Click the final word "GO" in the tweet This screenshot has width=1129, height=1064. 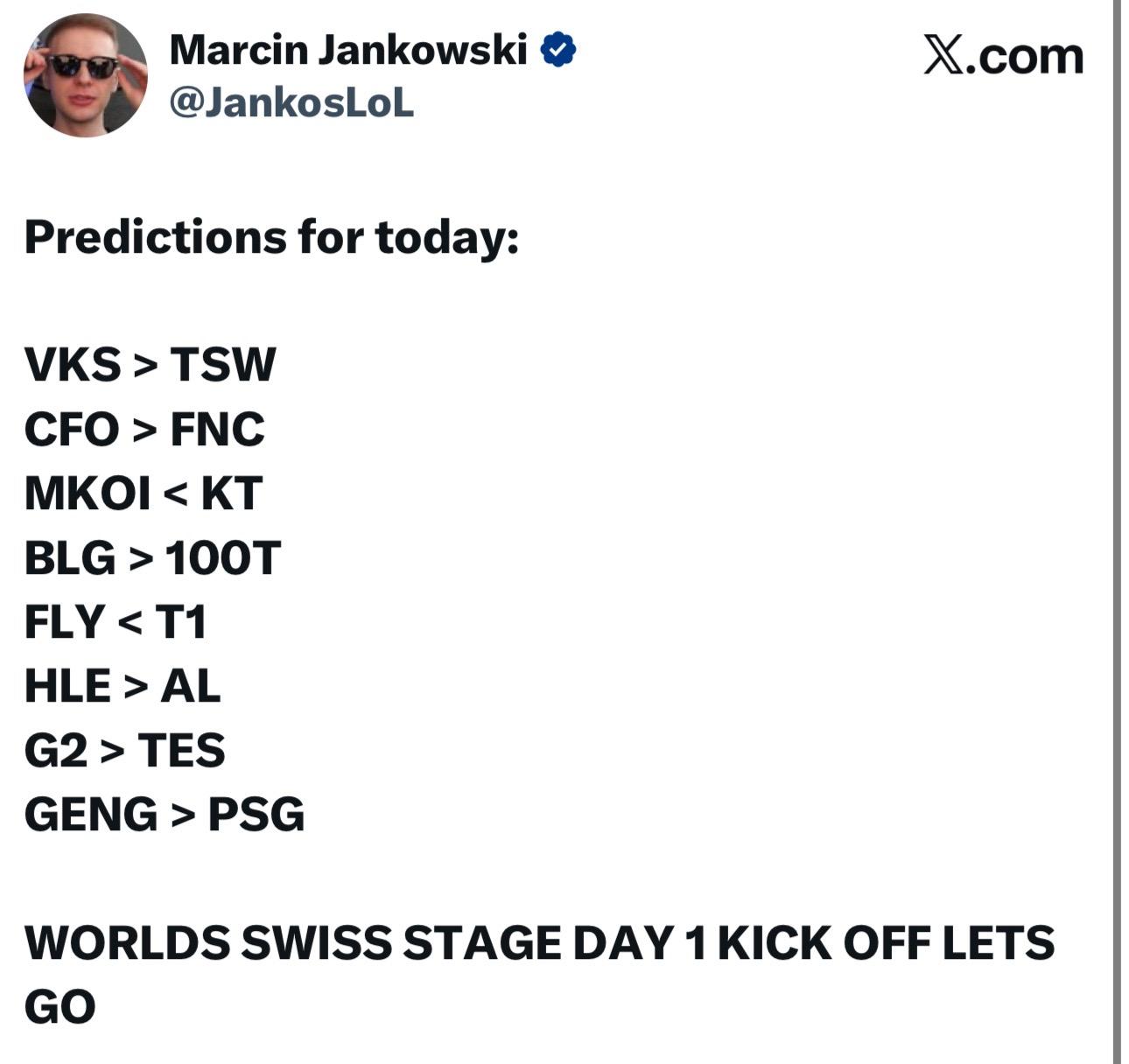coord(60,1007)
